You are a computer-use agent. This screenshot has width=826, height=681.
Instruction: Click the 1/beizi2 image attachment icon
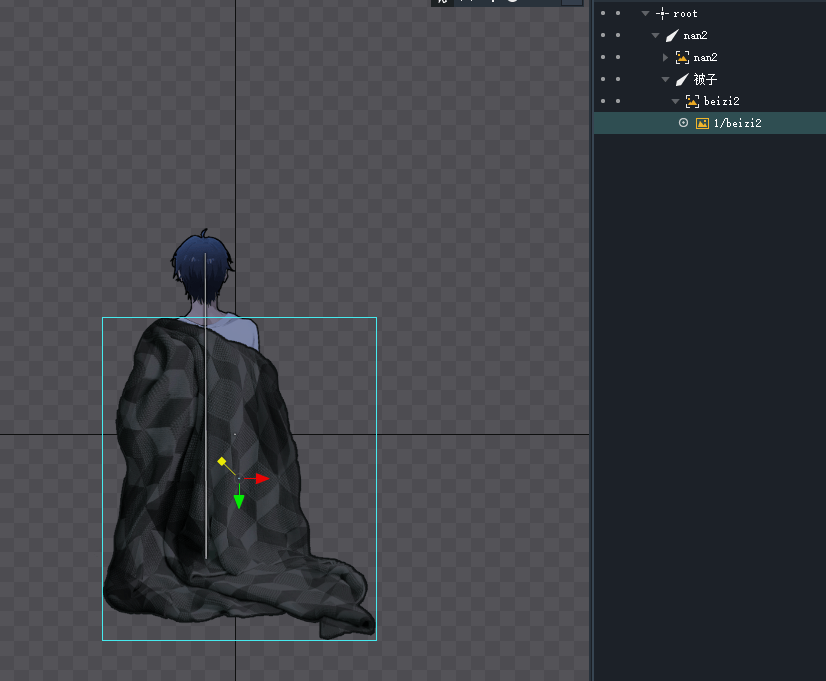point(702,123)
